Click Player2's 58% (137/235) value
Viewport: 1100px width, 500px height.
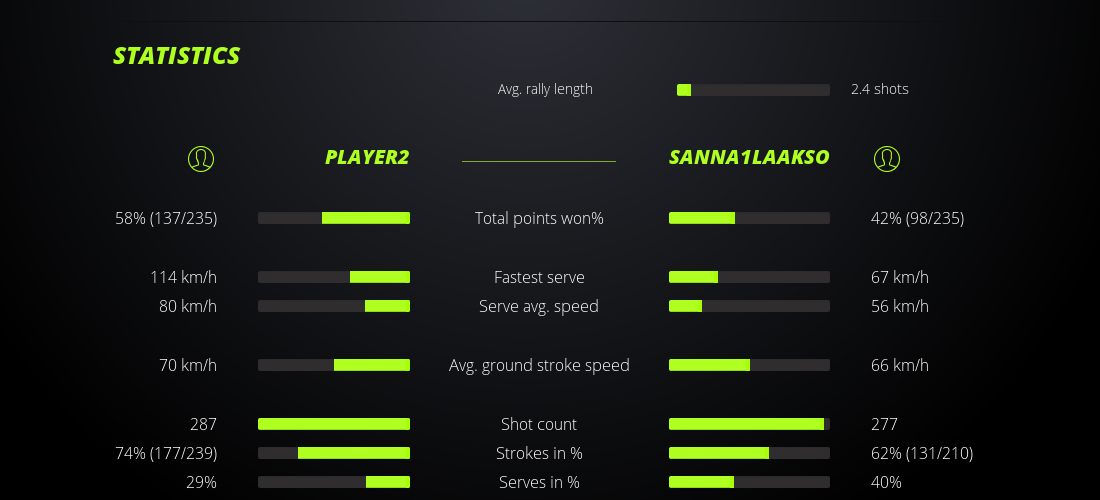[167, 218]
